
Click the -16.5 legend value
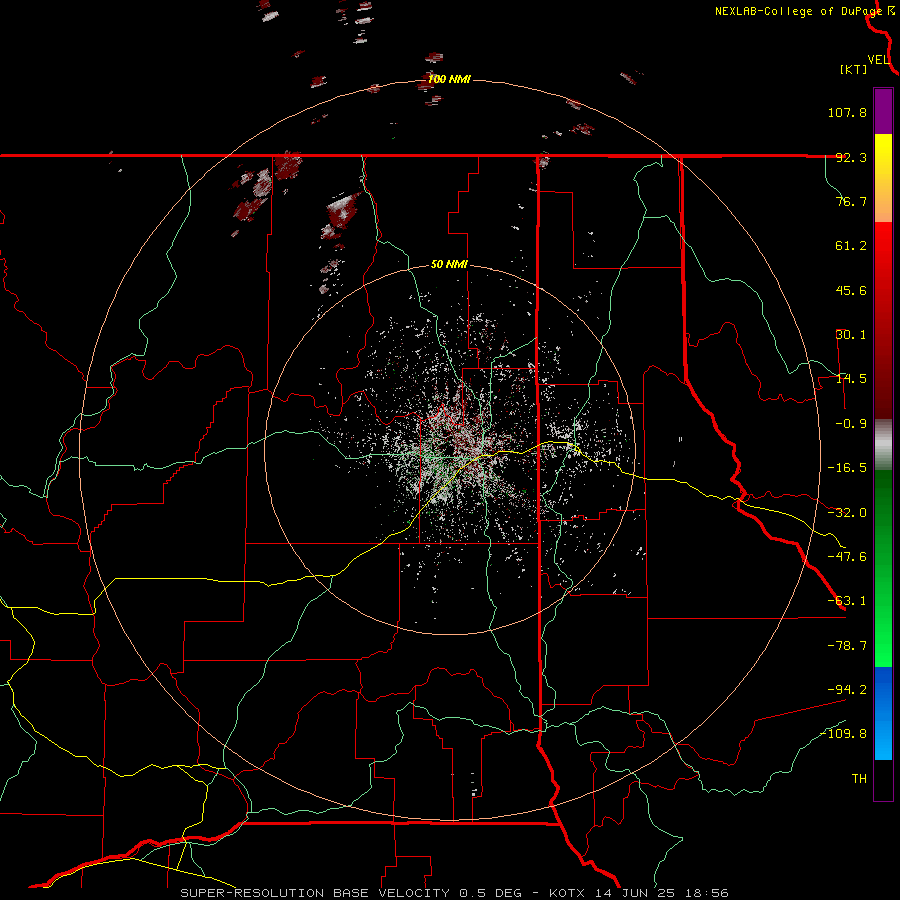pyautogui.click(x=847, y=468)
